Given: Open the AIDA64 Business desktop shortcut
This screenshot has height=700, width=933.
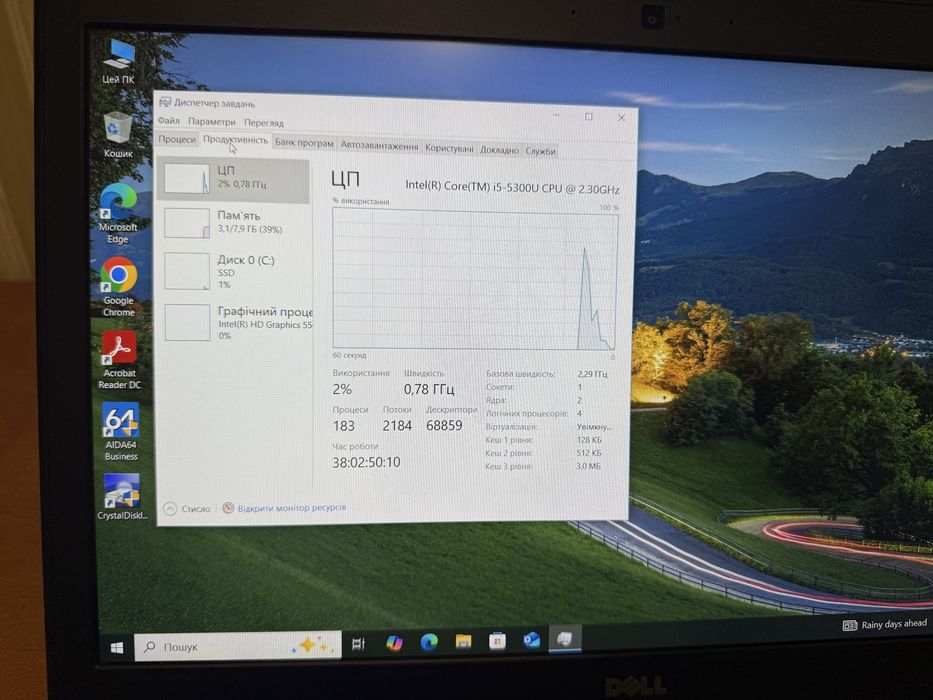Looking at the screenshot, I should coord(121,432).
